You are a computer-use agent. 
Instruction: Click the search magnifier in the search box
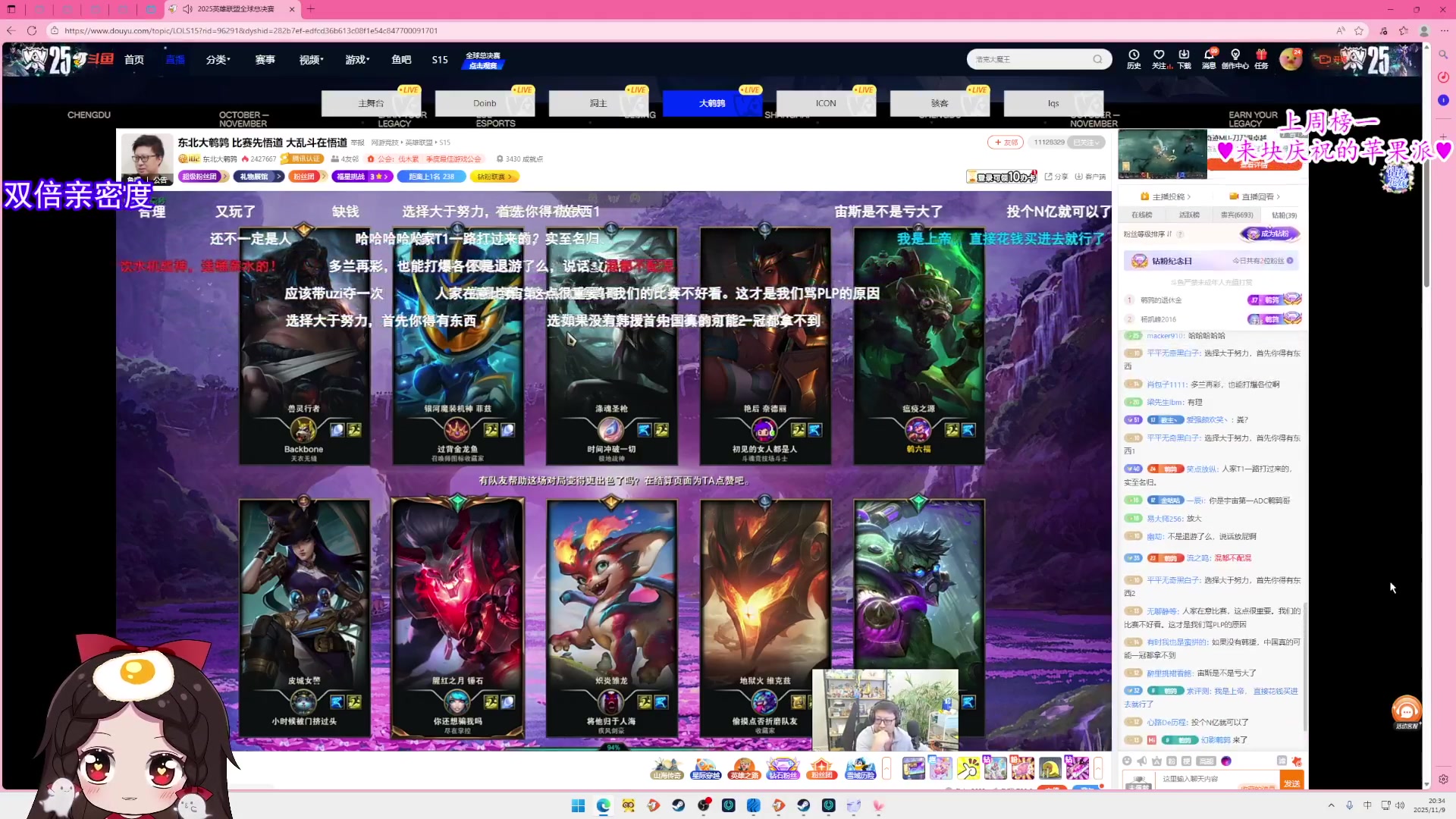click(x=1097, y=59)
